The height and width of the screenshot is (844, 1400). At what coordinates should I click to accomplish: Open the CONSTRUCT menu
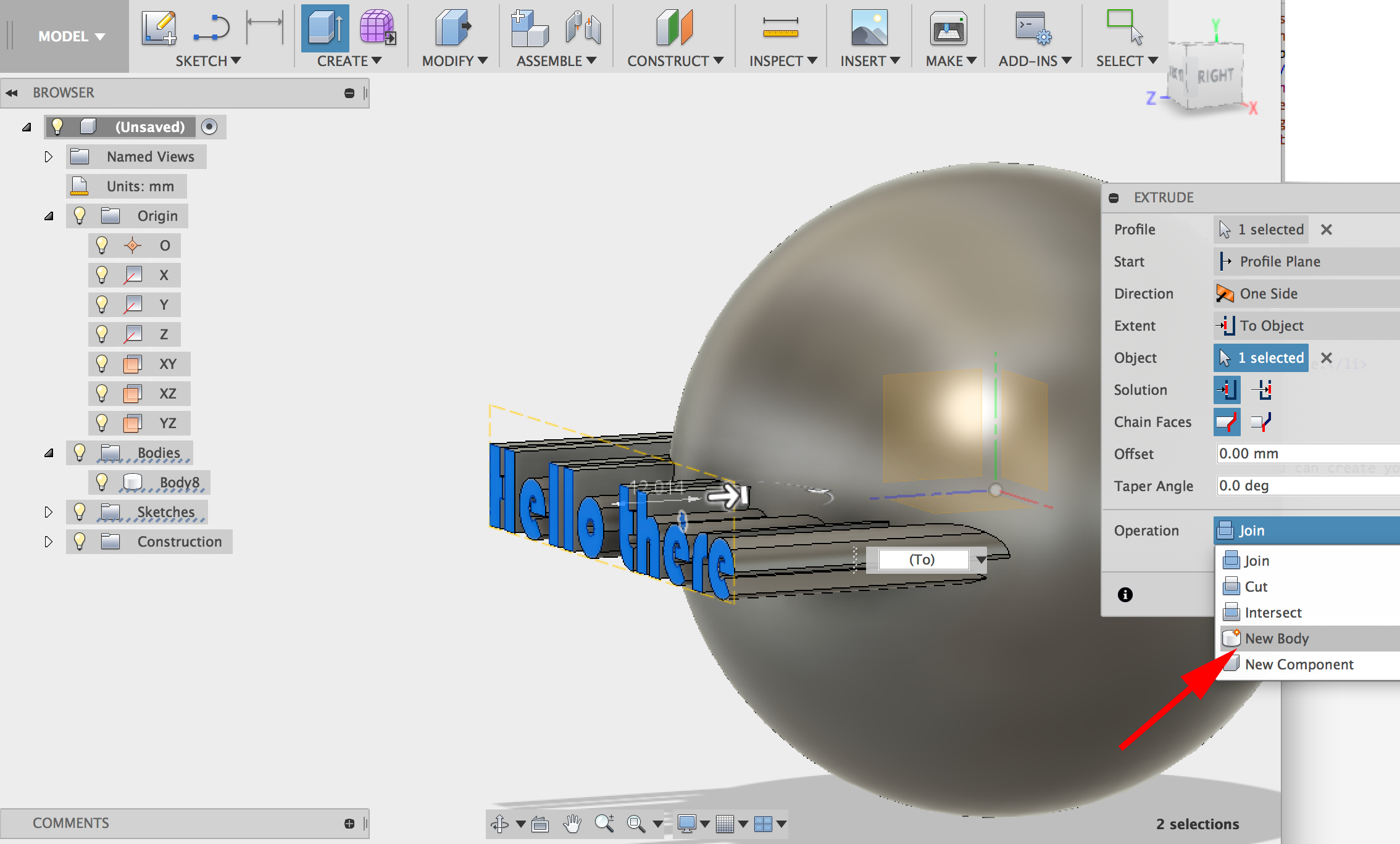675,61
